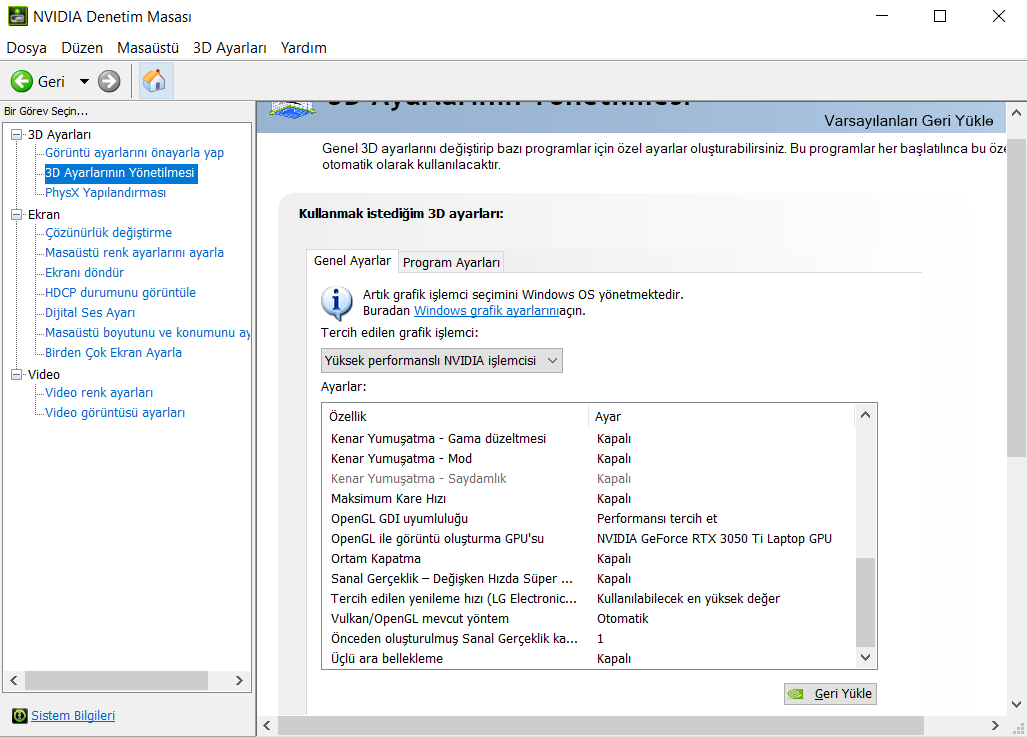Select Önceden oluşturulmuş Sanal Gerçeklik row
This screenshot has height=737, width=1027.
point(588,639)
